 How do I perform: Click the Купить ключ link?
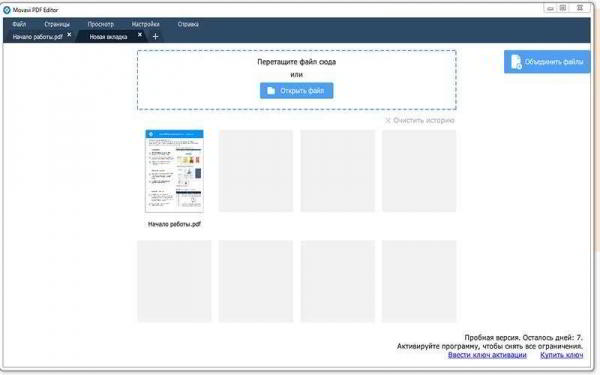[561, 355]
